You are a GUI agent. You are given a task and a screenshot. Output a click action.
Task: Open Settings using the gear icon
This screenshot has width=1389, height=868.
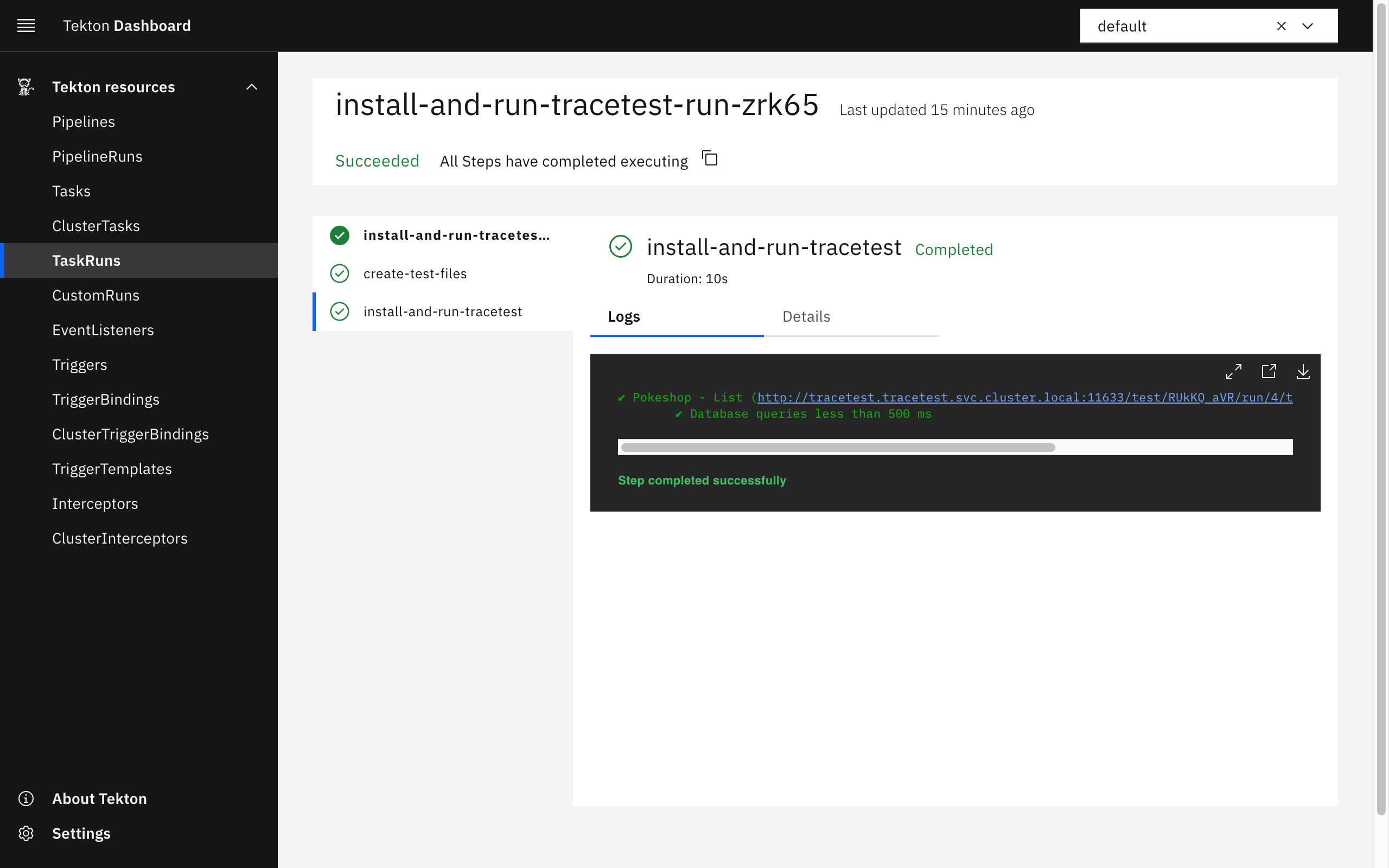tap(27, 833)
